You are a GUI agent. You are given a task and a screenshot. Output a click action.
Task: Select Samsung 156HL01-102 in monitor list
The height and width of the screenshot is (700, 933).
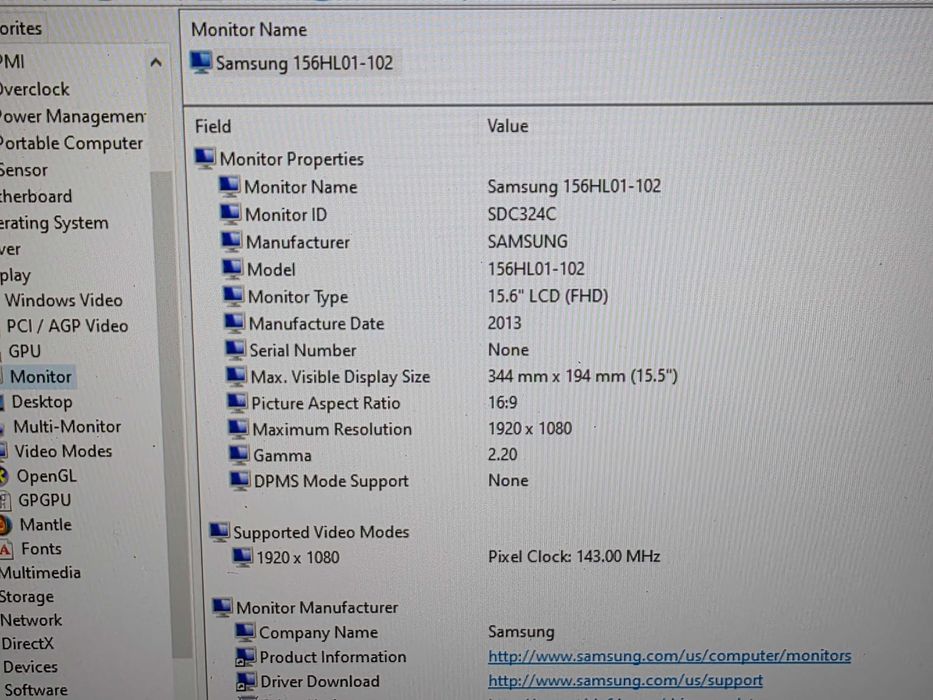304,63
